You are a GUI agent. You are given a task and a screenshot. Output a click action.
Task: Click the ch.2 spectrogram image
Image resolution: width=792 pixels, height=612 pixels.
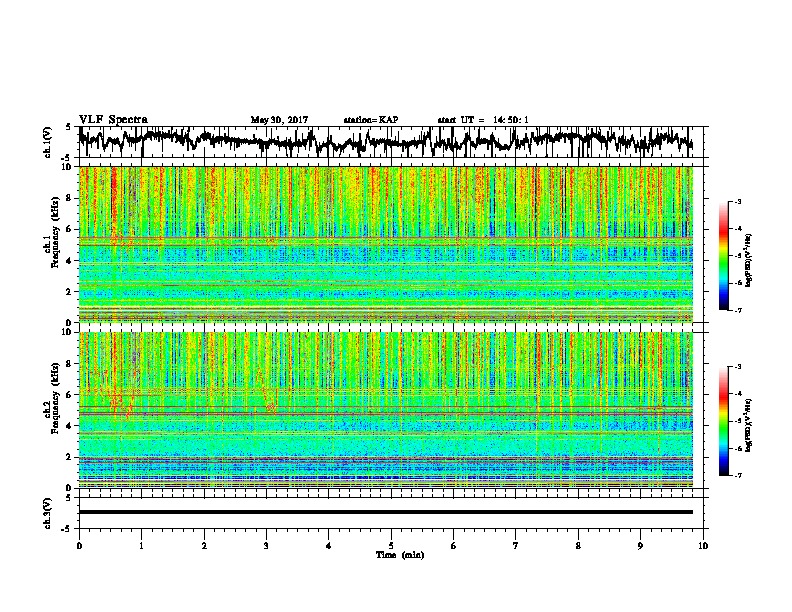386,410
